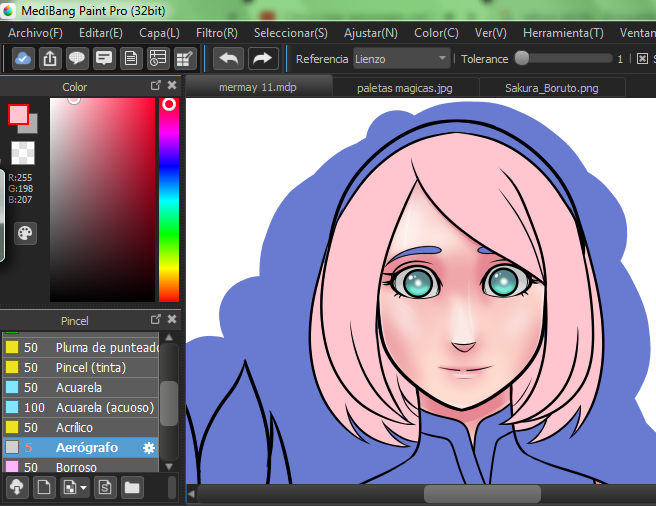Image resolution: width=656 pixels, height=506 pixels.
Task: Open the Seleccionar(S) menu
Action: (x=291, y=33)
